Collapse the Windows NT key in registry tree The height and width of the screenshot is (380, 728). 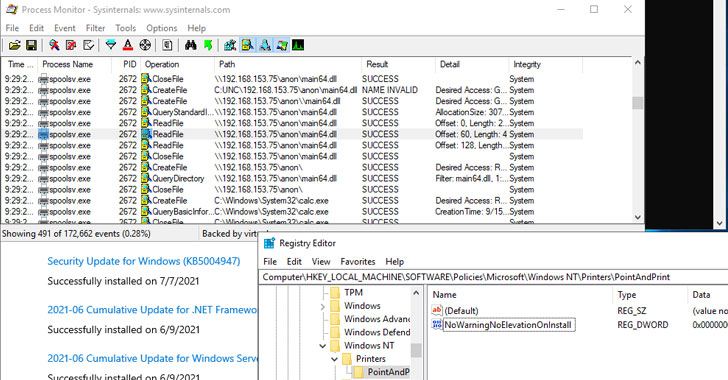(323, 346)
